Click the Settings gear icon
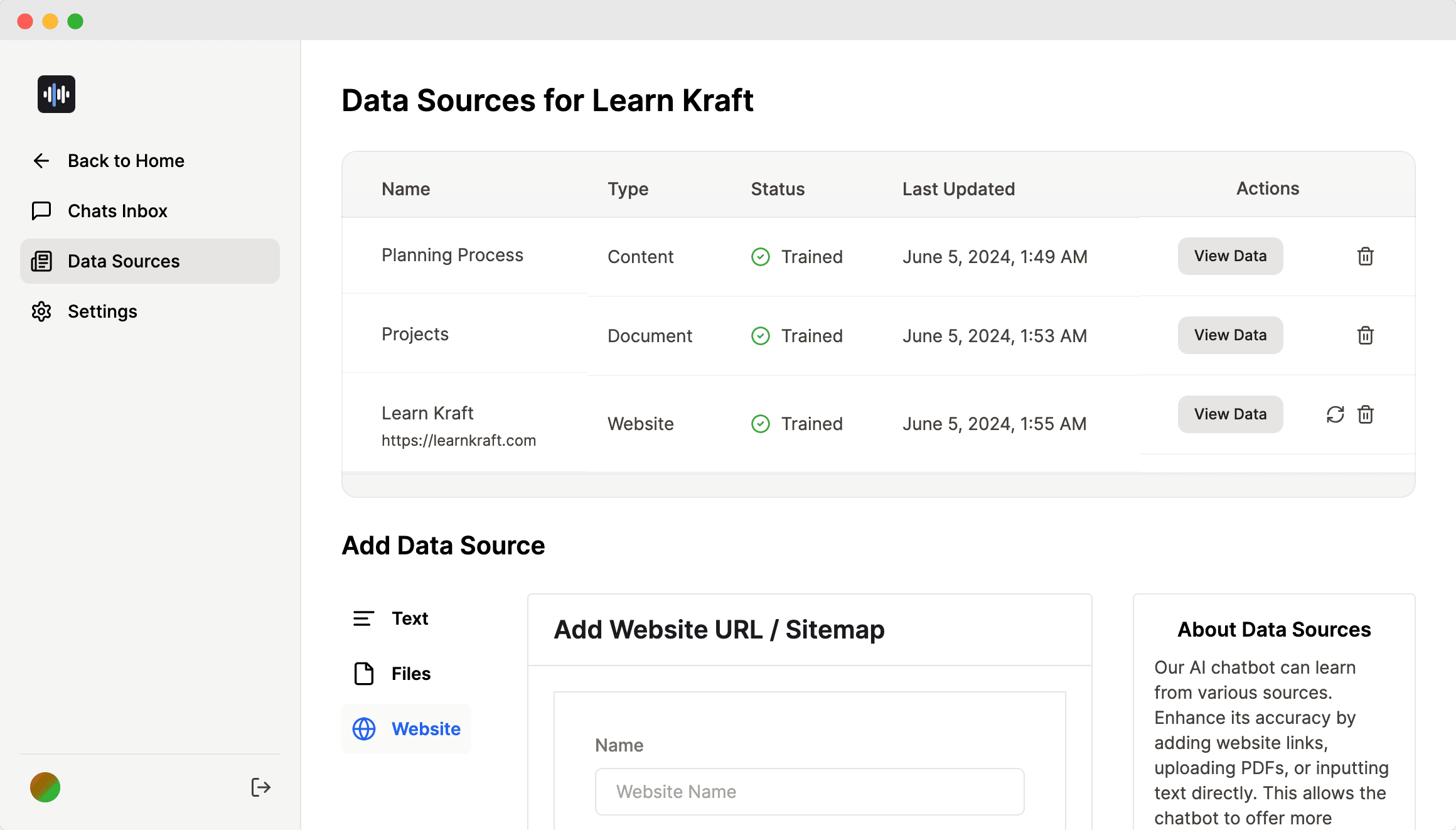1456x830 pixels. (41, 311)
